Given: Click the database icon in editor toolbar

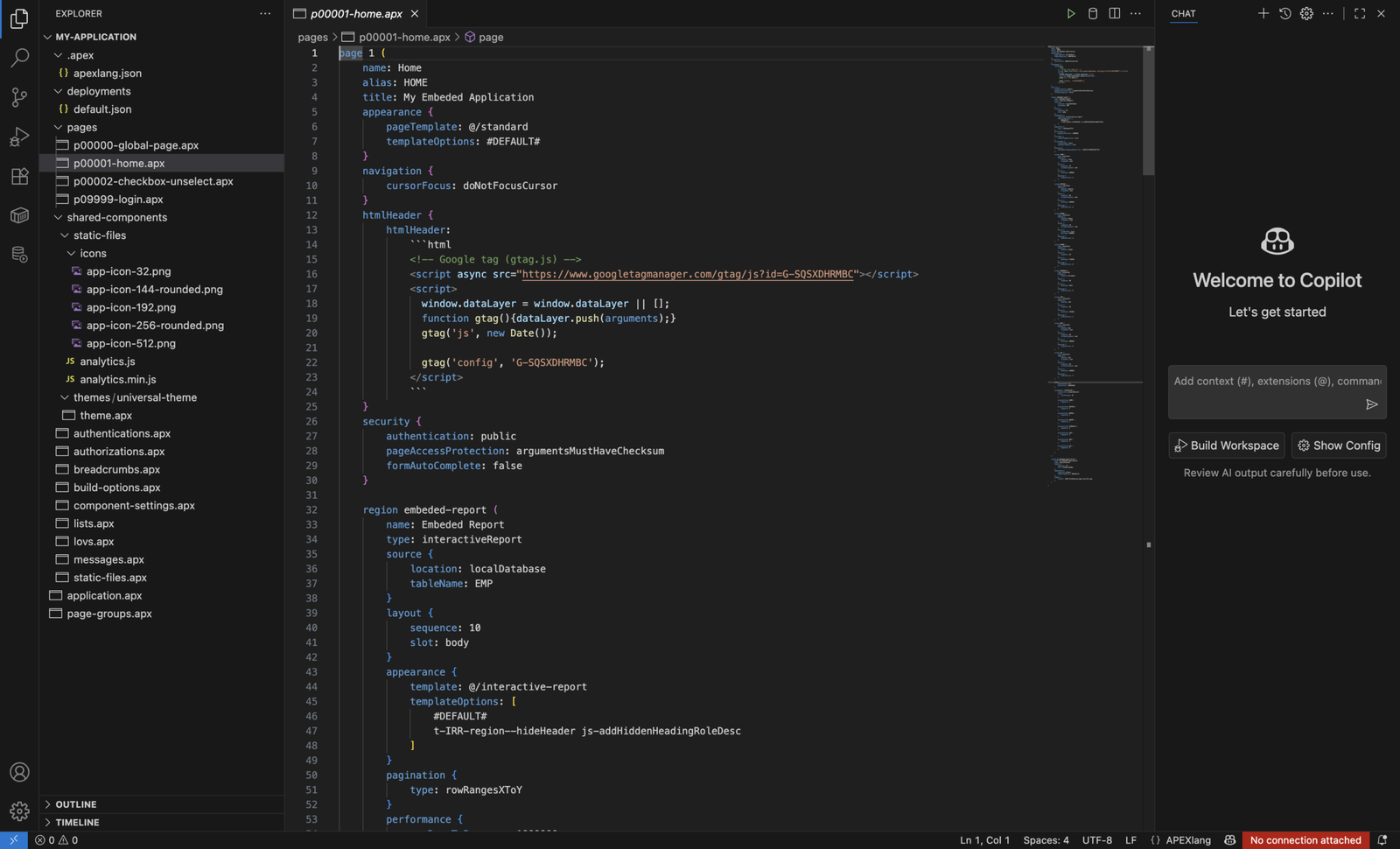Looking at the screenshot, I should [x=1092, y=13].
